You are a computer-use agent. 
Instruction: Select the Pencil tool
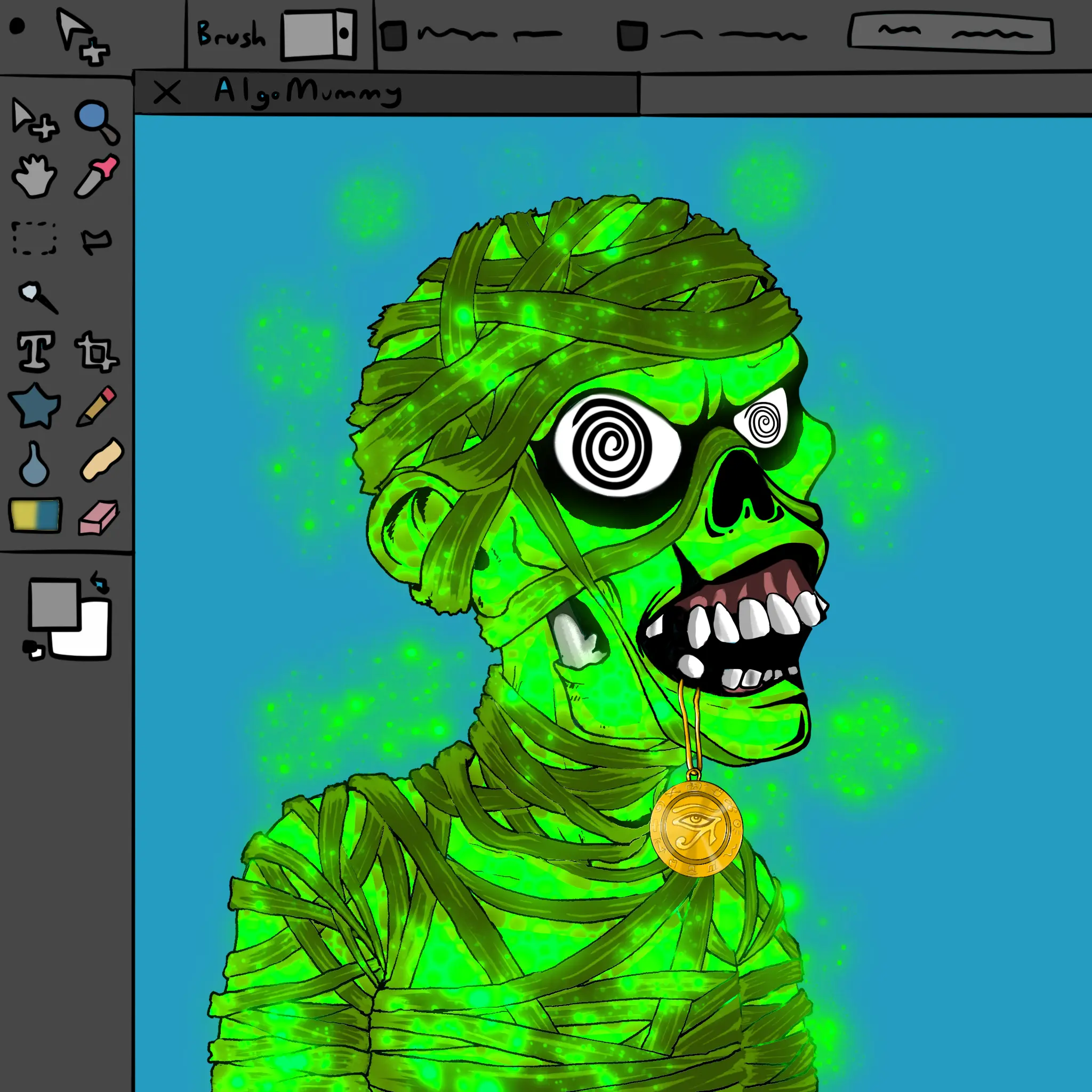tap(97, 406)
